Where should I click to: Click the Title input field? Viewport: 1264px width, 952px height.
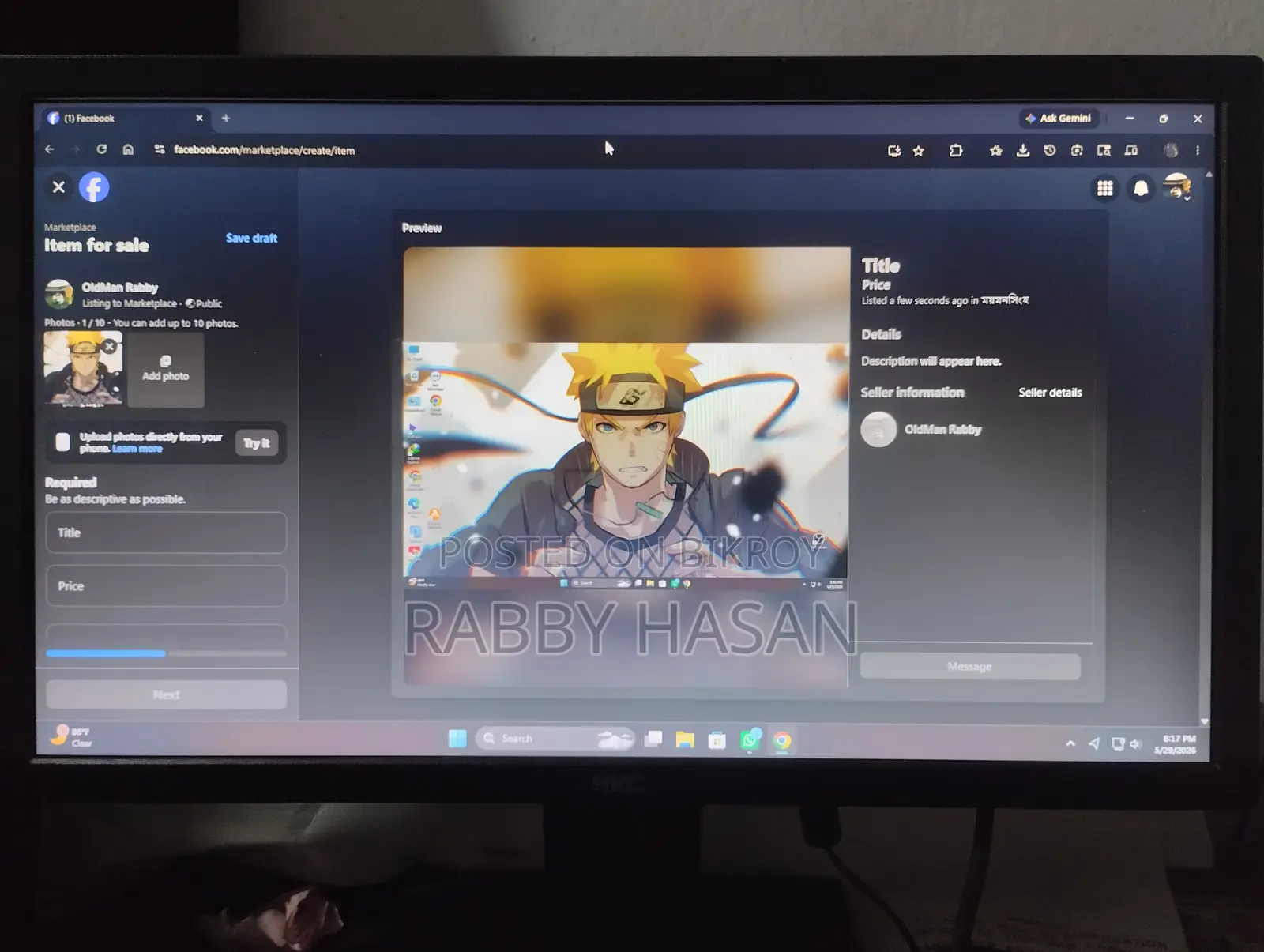point(166,532)
